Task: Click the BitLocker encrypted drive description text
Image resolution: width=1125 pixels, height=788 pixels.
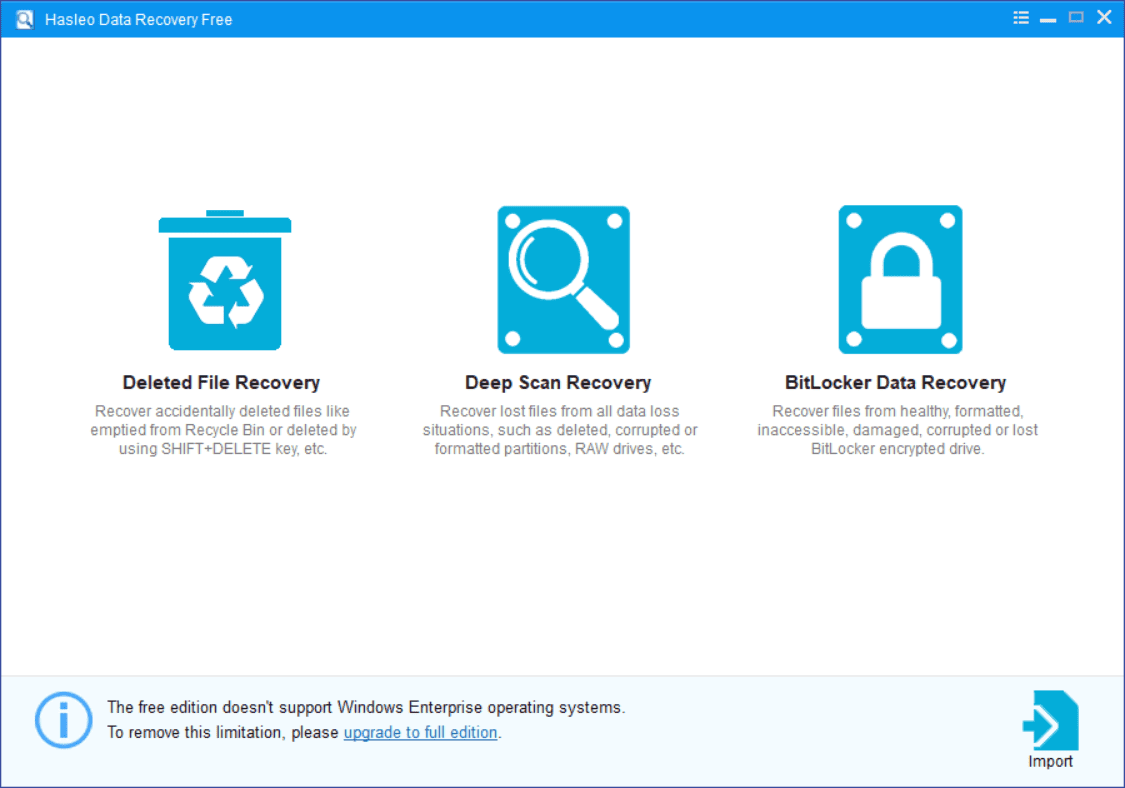Action: click(897, 430)
